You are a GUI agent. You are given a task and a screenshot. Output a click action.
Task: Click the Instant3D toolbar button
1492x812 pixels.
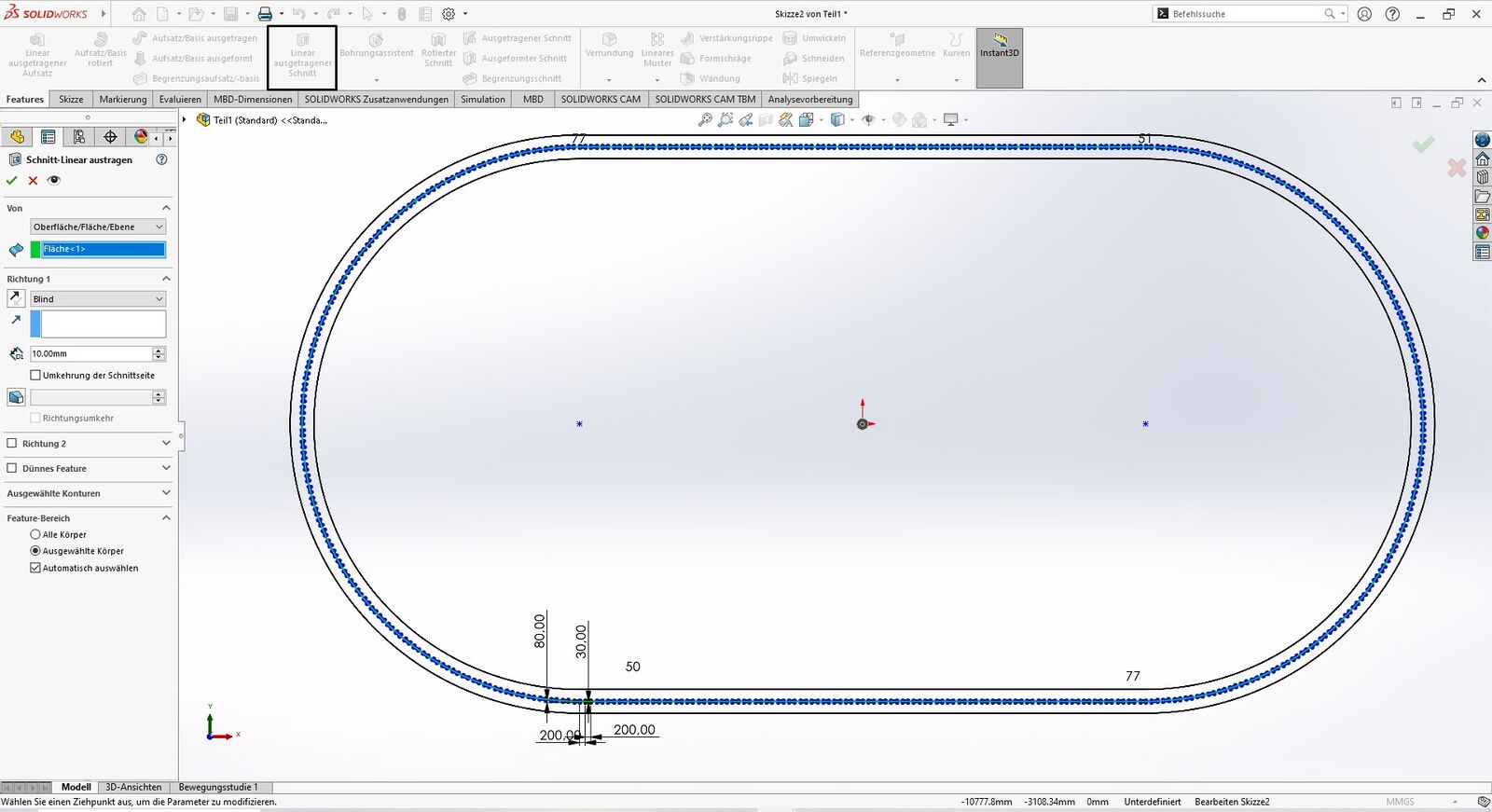999,58
